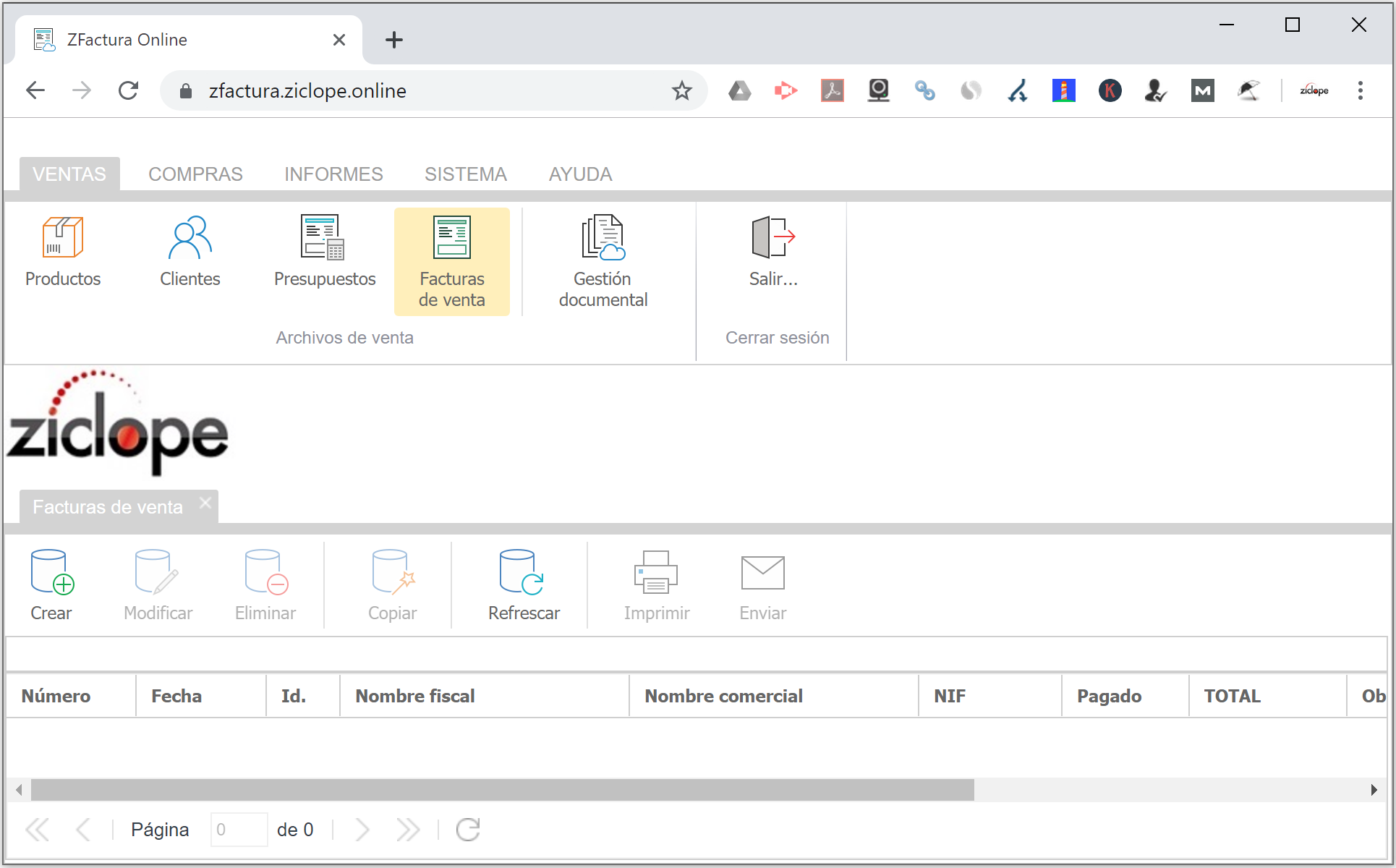This screenshot has height=868, width=1396.
Task: Open the Chrome three-dot menu
Action: 1360,91
